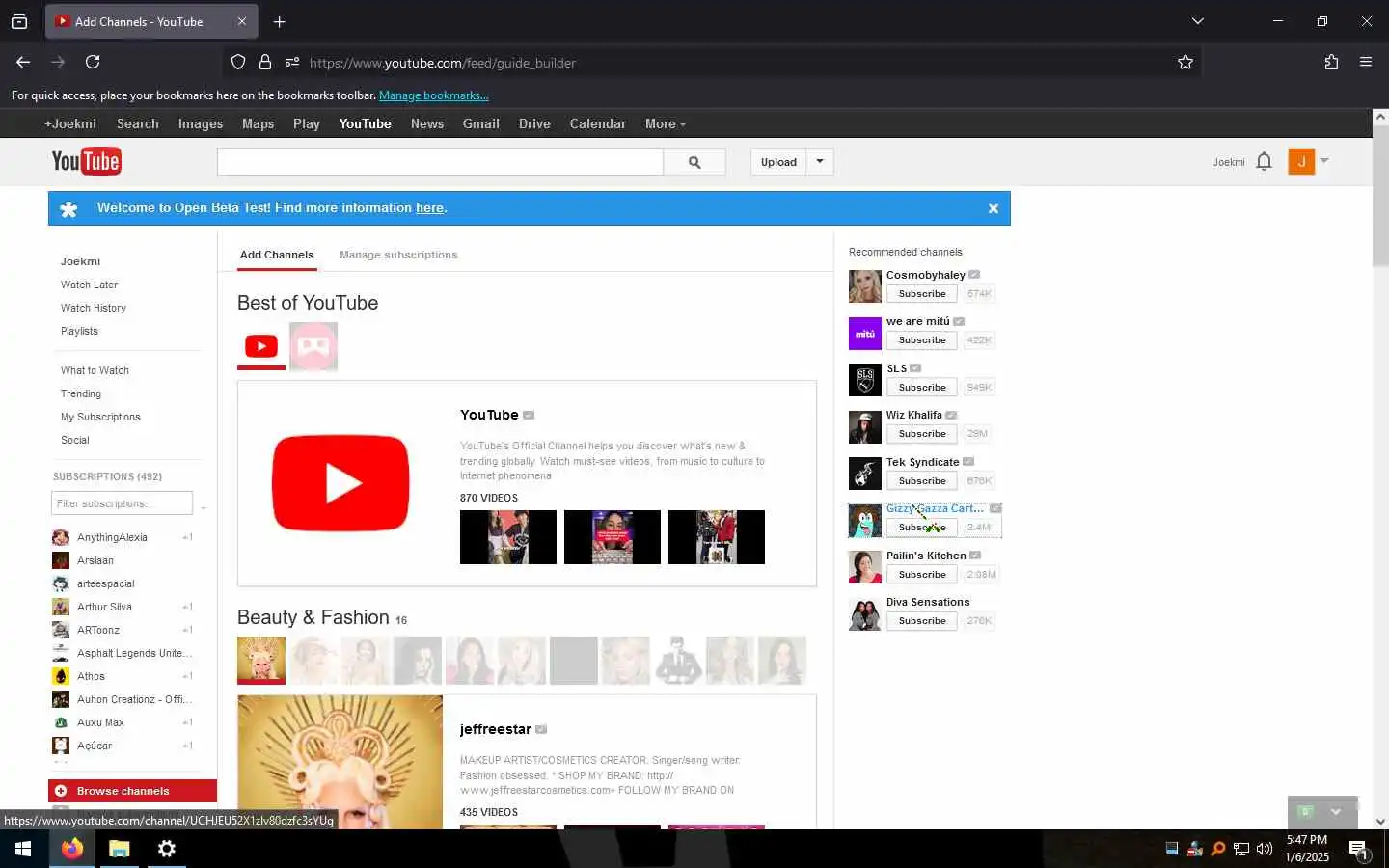1389x868 pixels.
Task: Open the Windows notification center icon
Action: [1358, 850]
